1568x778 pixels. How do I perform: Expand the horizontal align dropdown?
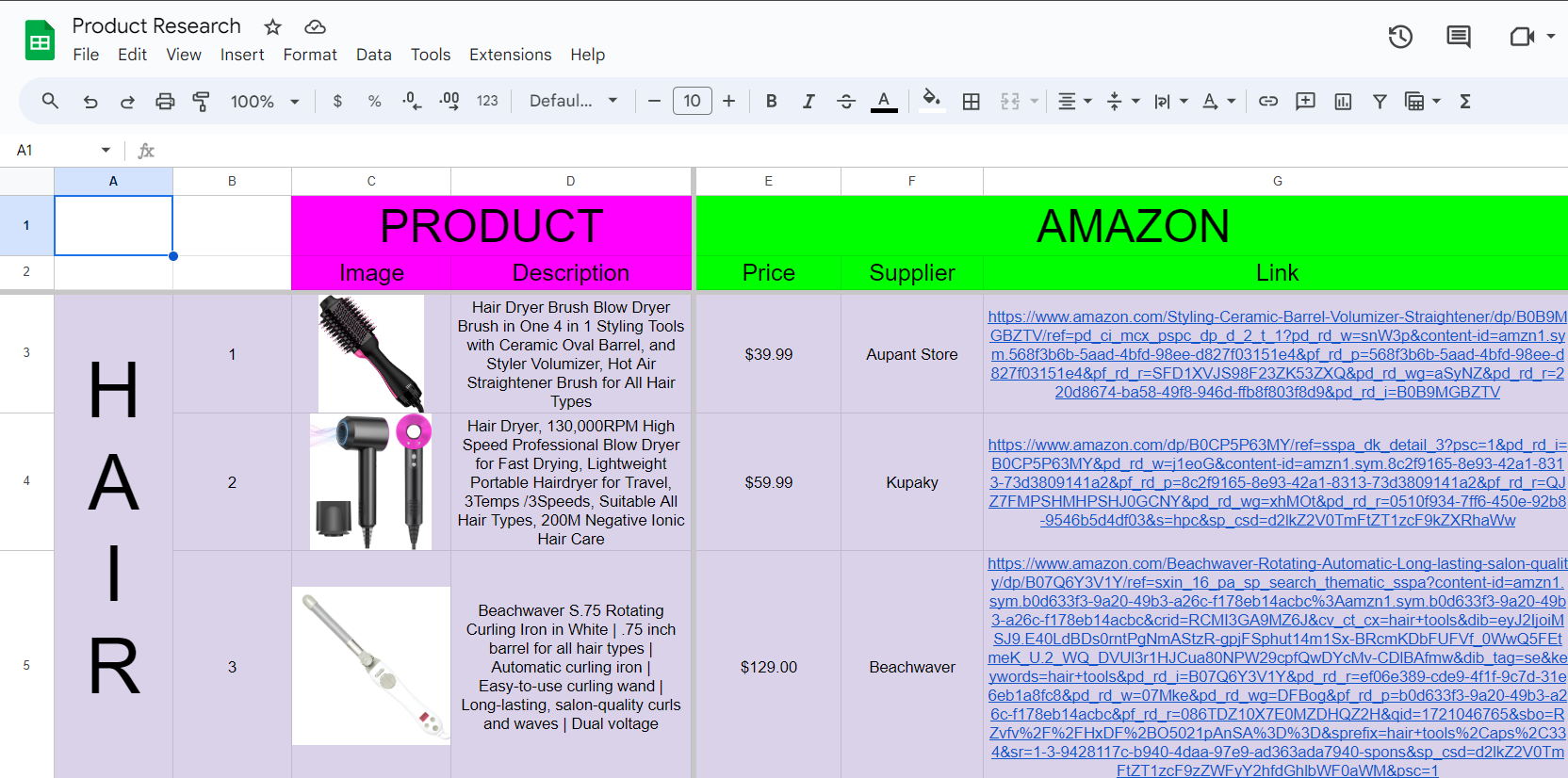click(x=1074, y=102)
